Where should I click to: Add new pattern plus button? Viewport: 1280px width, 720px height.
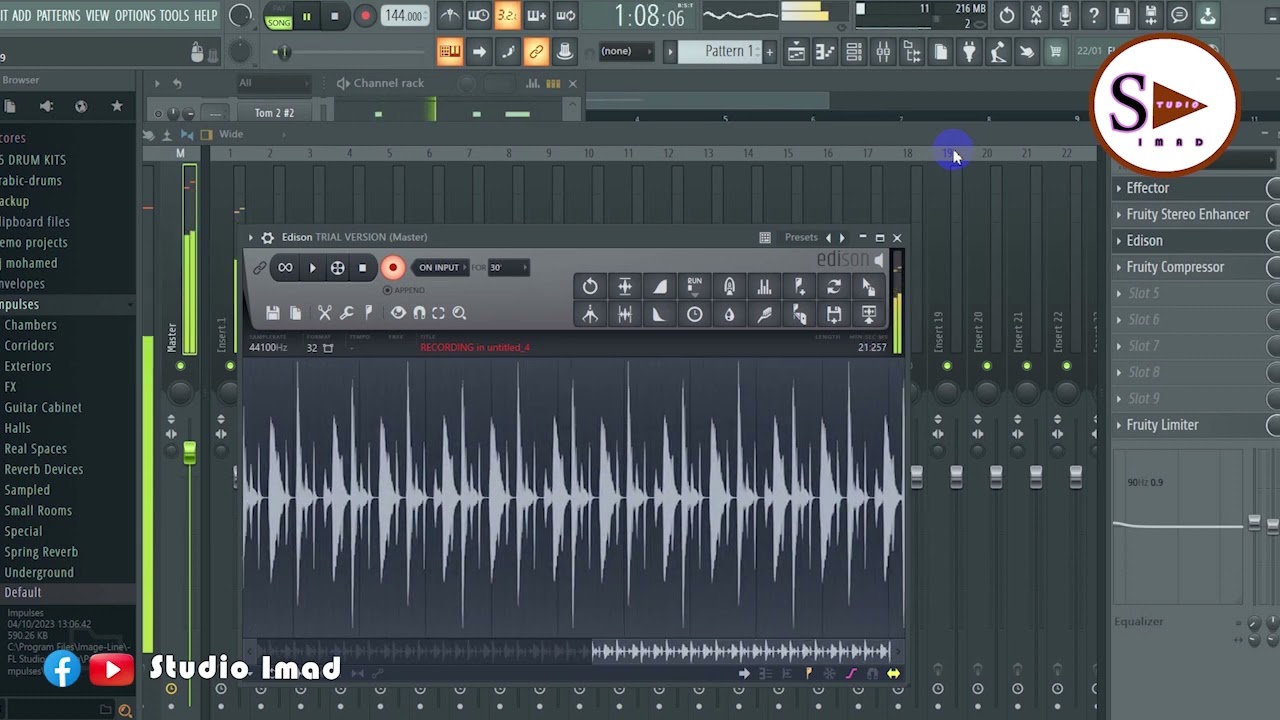pos(769,52)
